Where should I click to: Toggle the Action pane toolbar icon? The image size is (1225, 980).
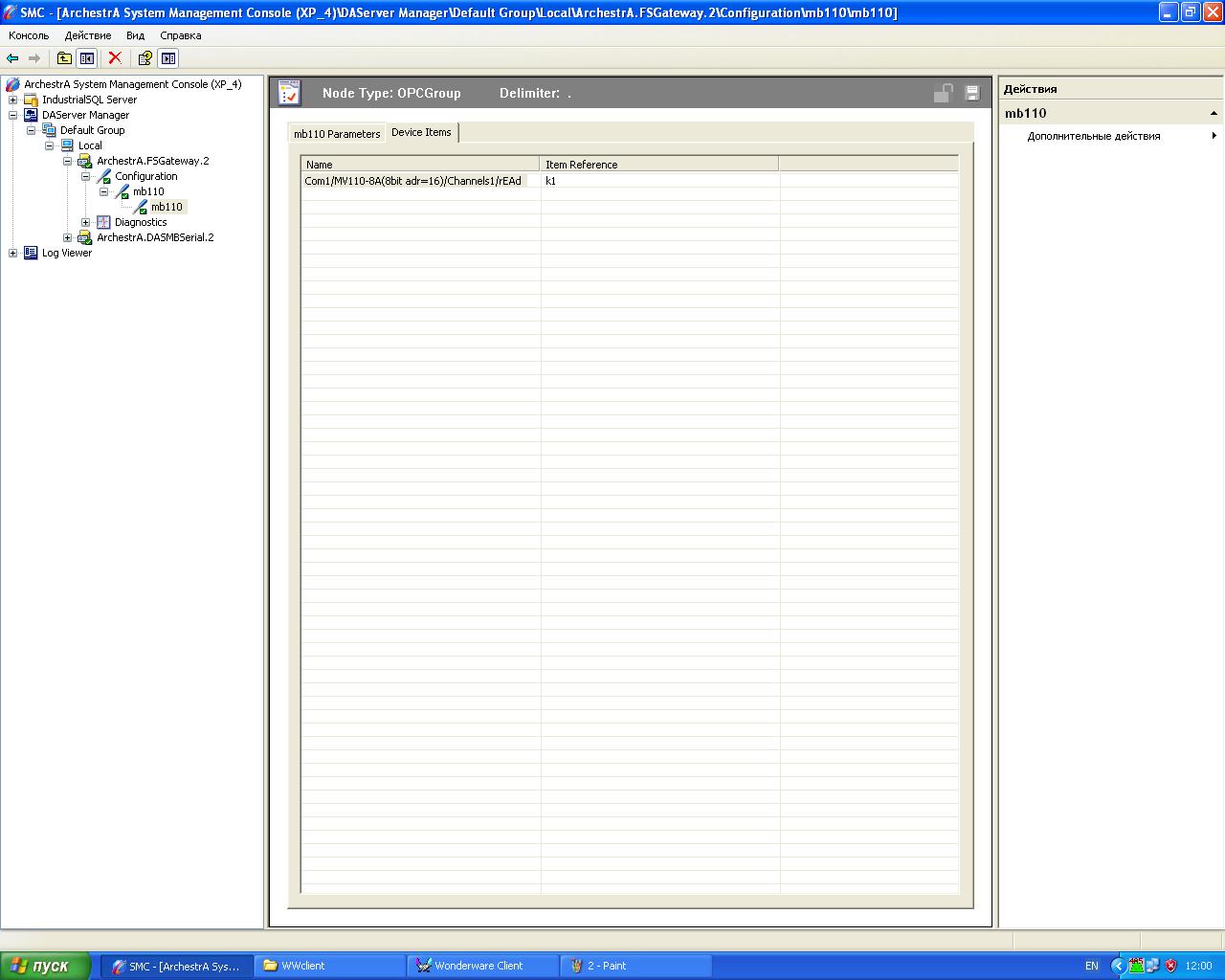pos(168,58)
